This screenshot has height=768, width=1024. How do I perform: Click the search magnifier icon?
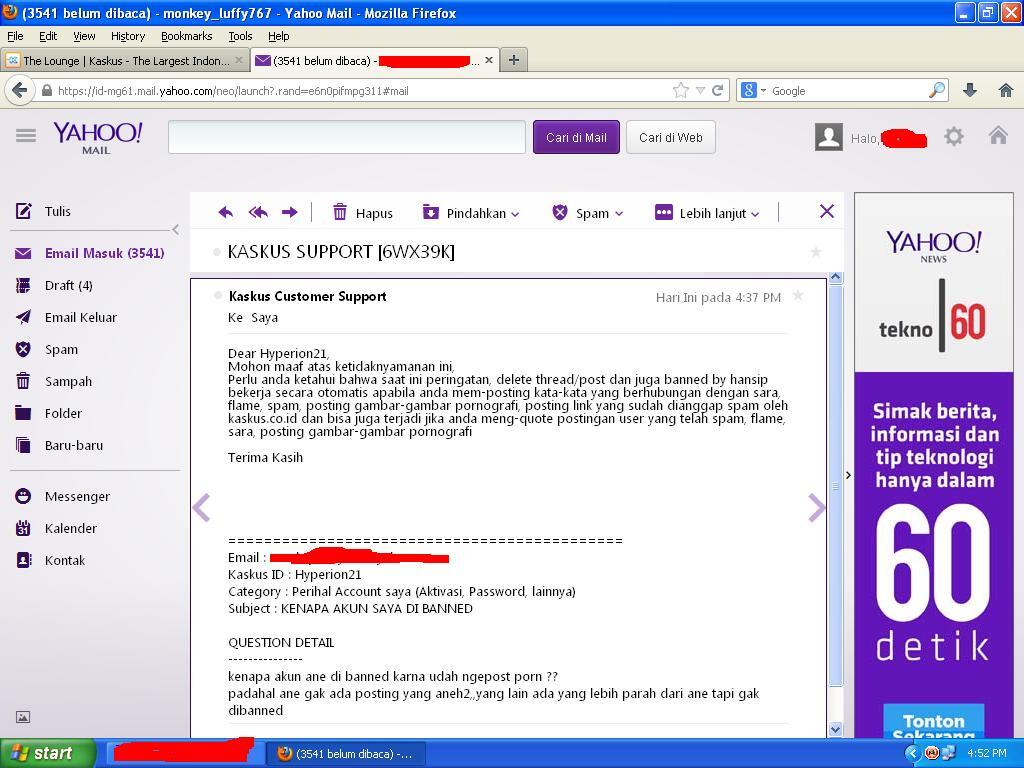(x=936, y=90)
